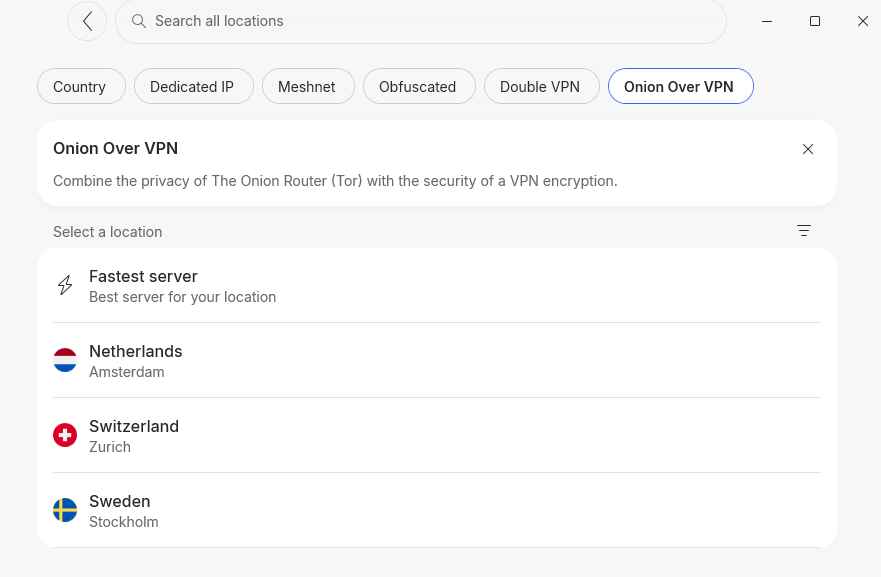Connect to Fastest server
Viewport: 881px width, 577px height.
(x=437, y=286)
